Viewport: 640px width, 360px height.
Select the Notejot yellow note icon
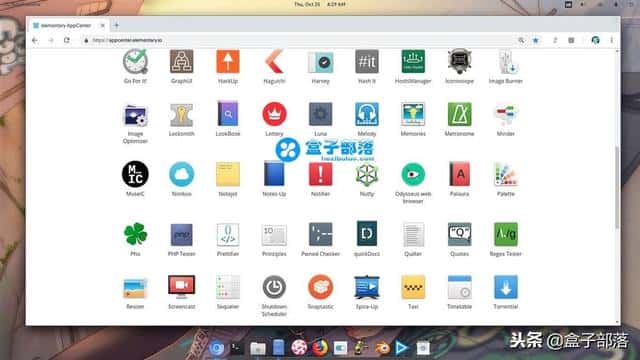point(228,174)
